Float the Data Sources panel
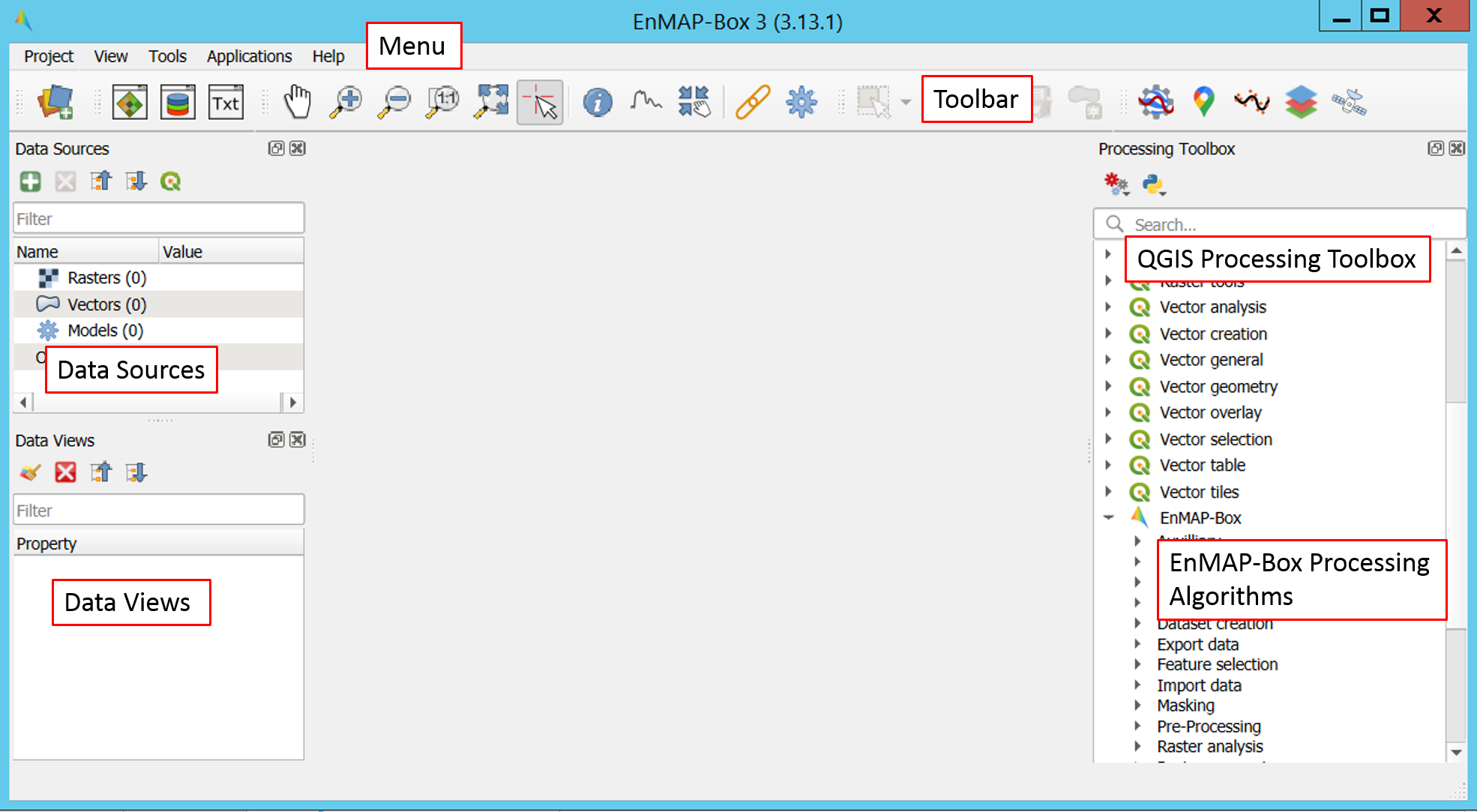The width and height of the screenshot is (1477, 812). 277,148
